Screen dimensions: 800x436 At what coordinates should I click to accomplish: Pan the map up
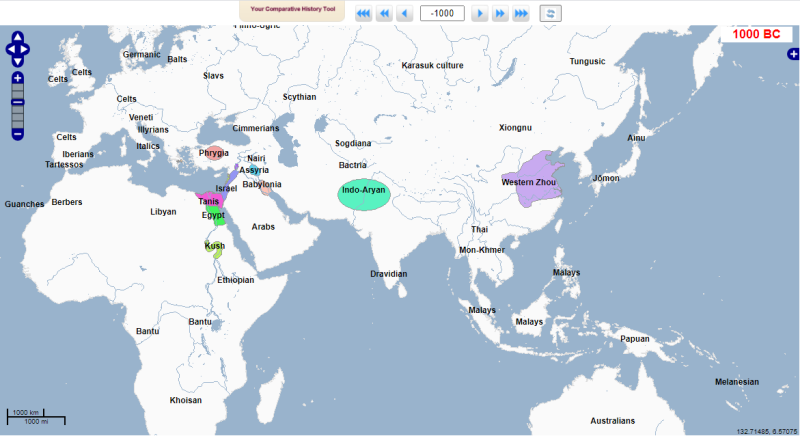point(18,37)
